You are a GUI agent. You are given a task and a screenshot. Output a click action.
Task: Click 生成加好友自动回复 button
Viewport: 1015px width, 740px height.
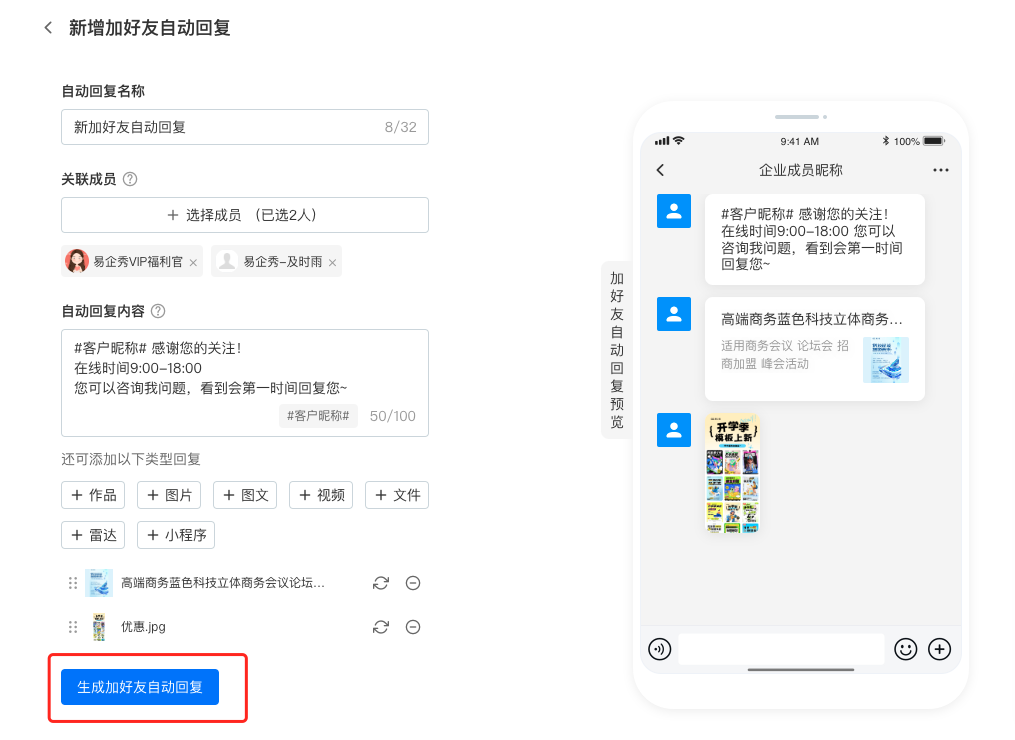(140, 687)
